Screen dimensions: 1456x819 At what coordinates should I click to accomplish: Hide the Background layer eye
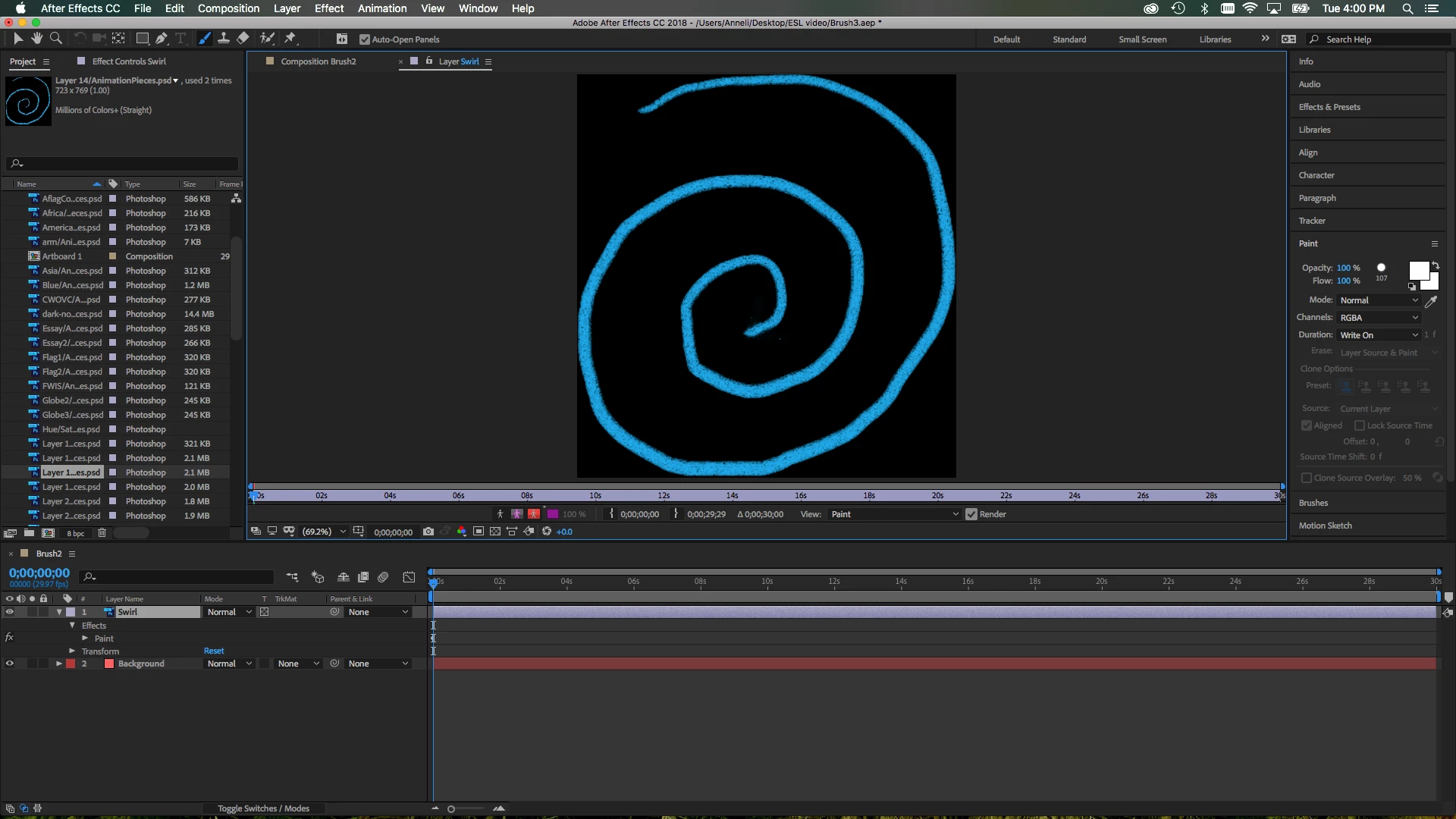(10, 664)
